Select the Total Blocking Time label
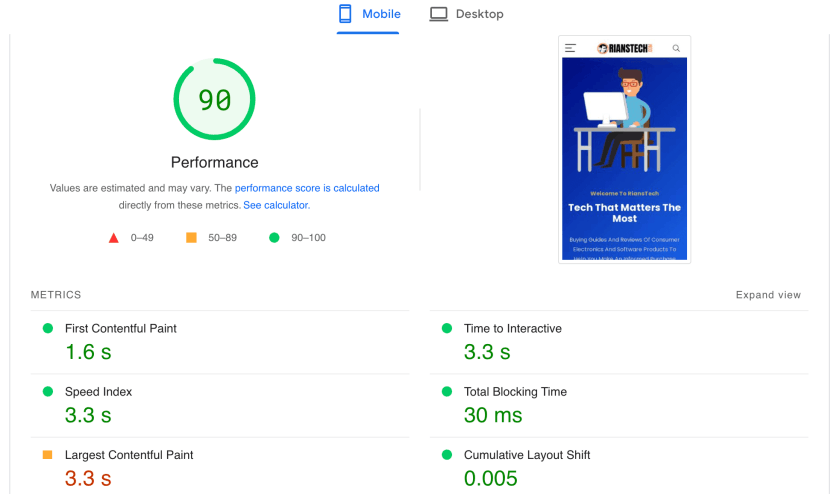Screen dimensions: 840x494 click(x=515, y=392)
